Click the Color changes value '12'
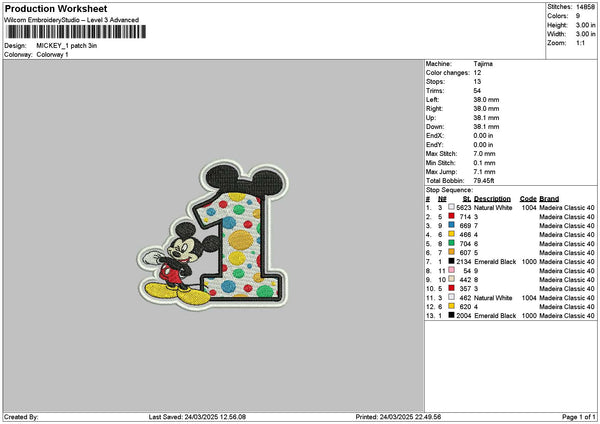The image size is (600, 424). 477,73
